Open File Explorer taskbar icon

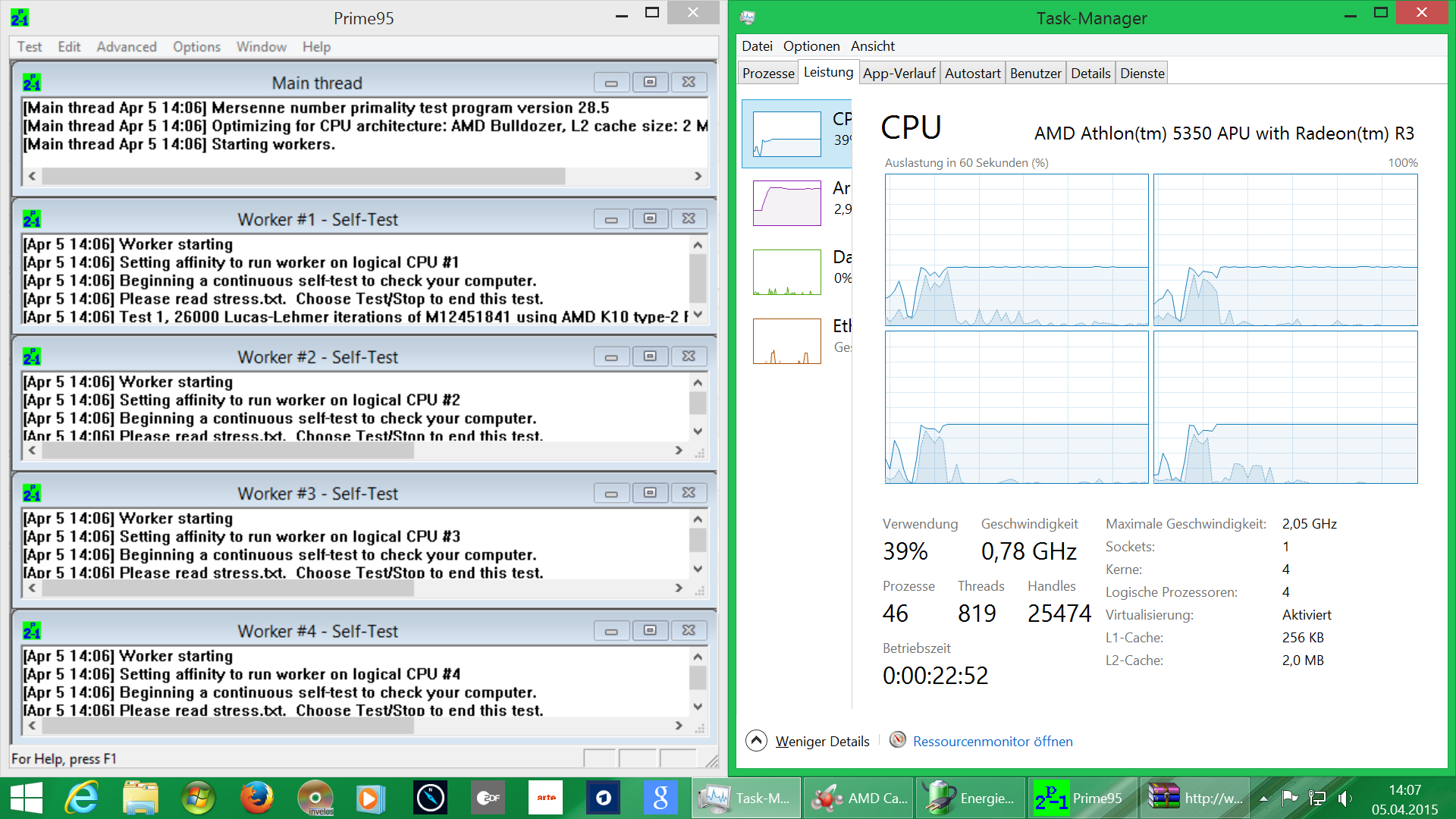[x=140, y=799]
